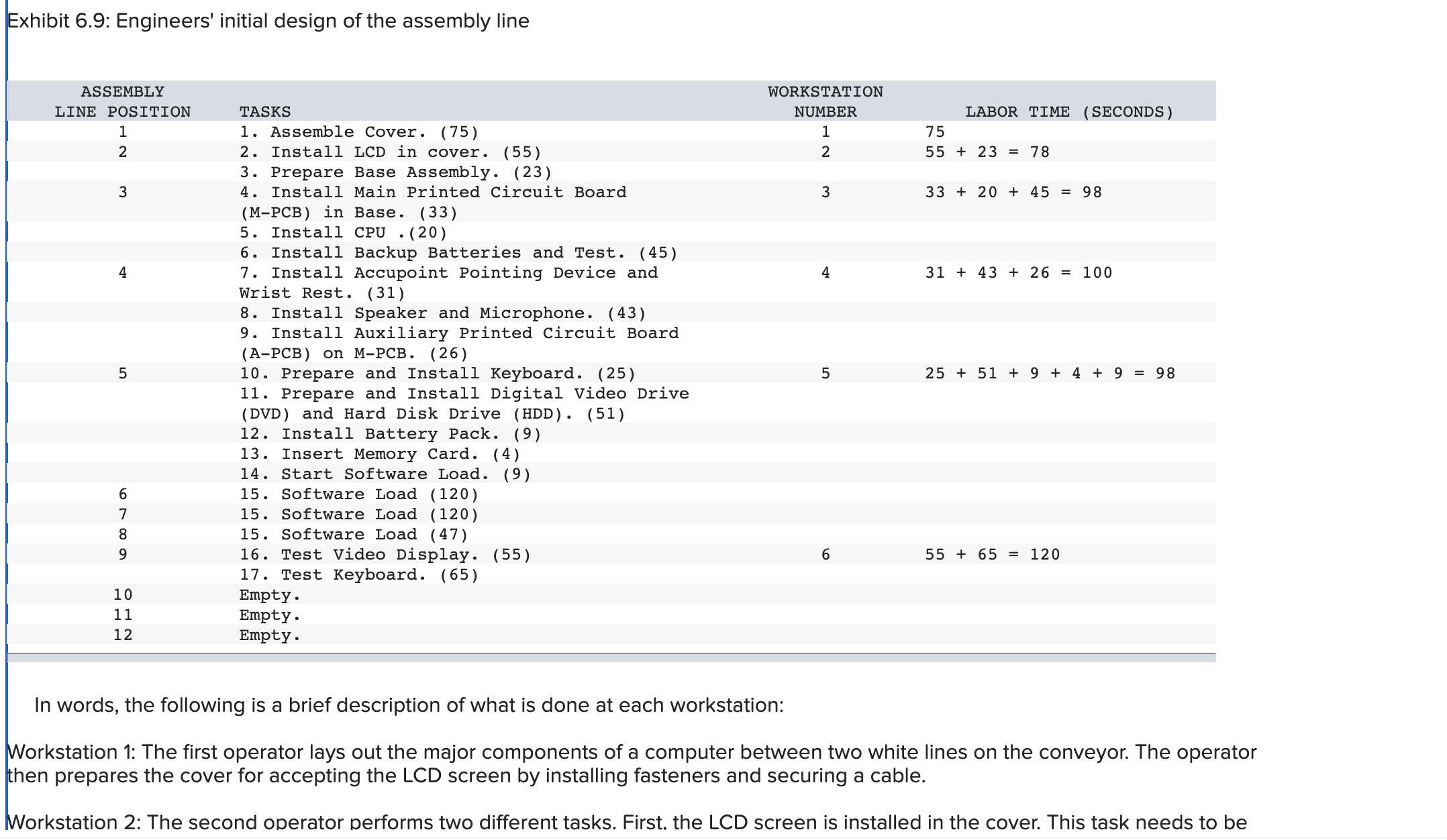Click the 'Install Speaker and Microphone' entry
Viewport: 1447px width, 840px height.
click(443, 313)
